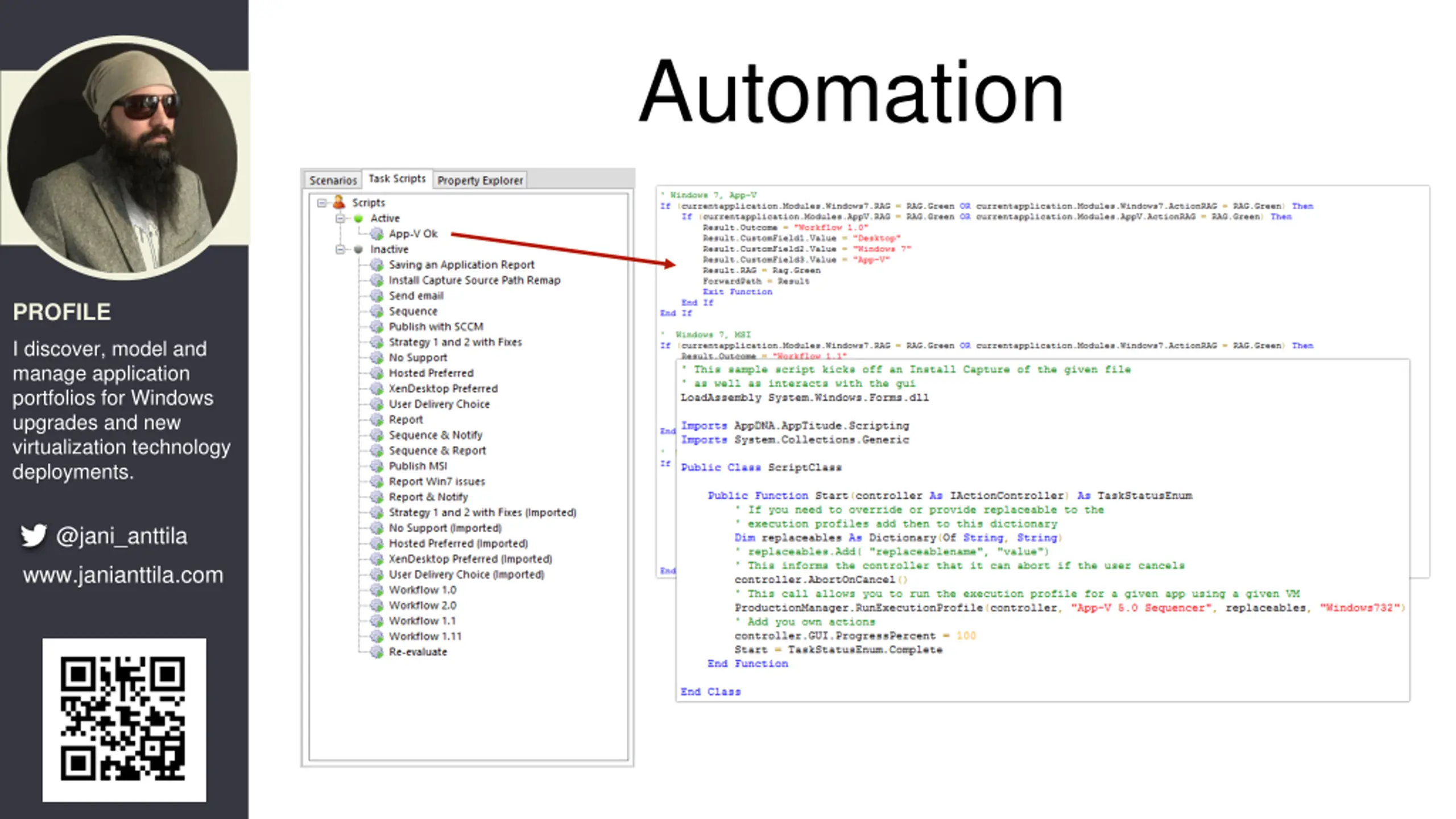Screen dimensions: 1456x819
Task: Click the Start = TaskStatusEnum.Complete line
Action: click(x=838, y=650)
